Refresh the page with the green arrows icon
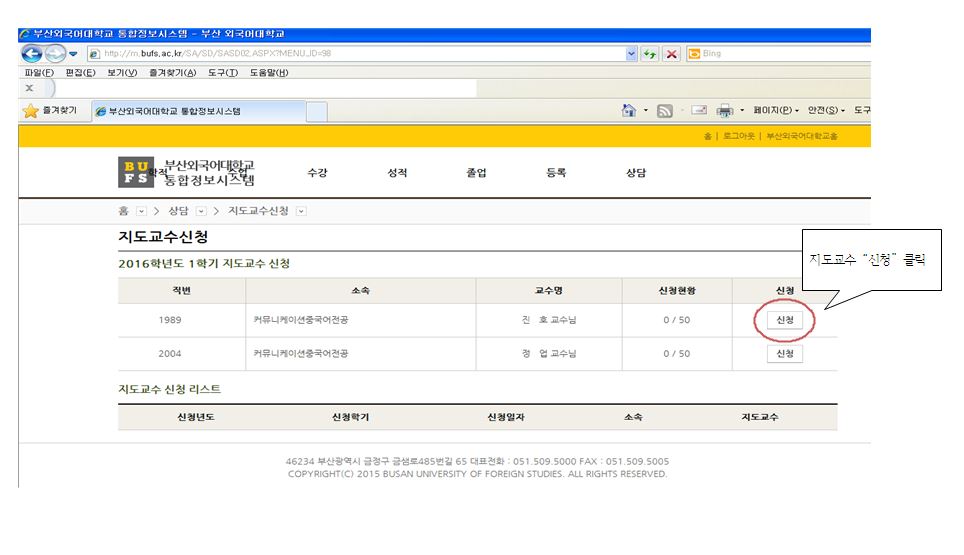The image size is (964, 555). [x=650, y=53]
